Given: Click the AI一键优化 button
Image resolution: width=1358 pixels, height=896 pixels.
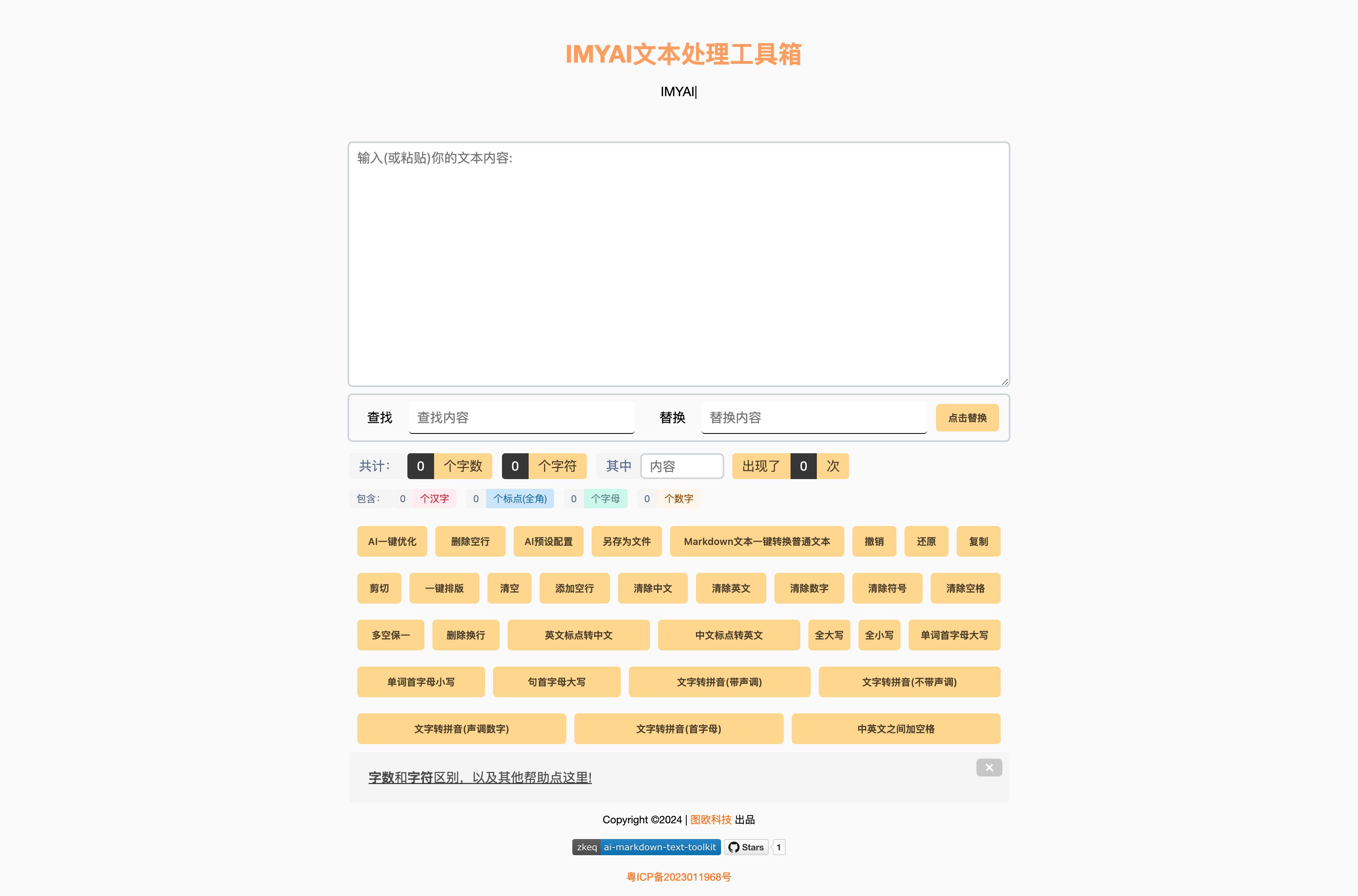Looking at the screenshot, I should tap(392, 541).
